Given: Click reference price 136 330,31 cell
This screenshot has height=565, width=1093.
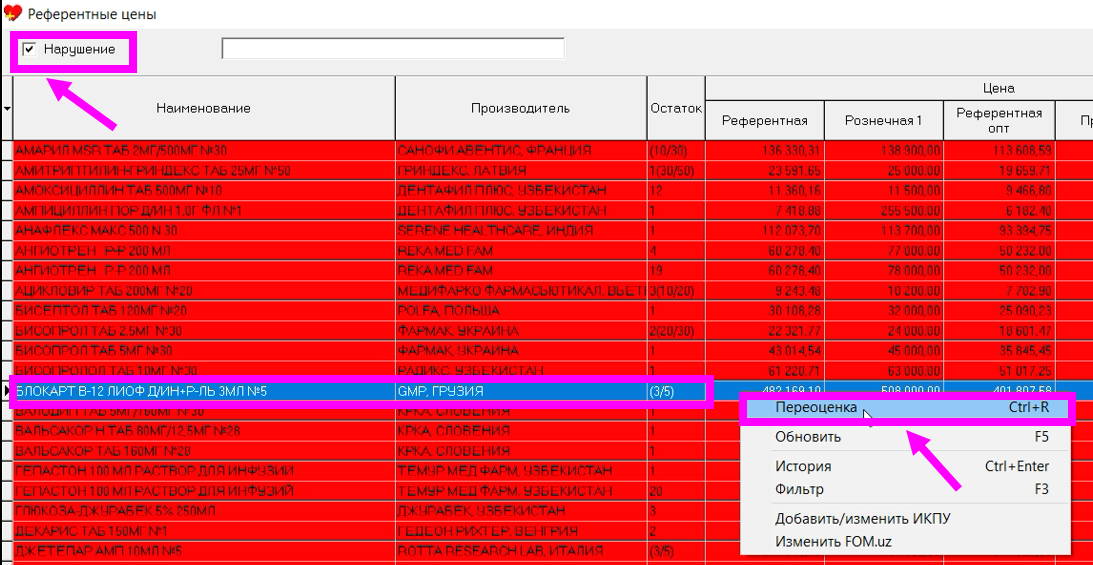Looking at the screenshot, I should pos(765,150).
